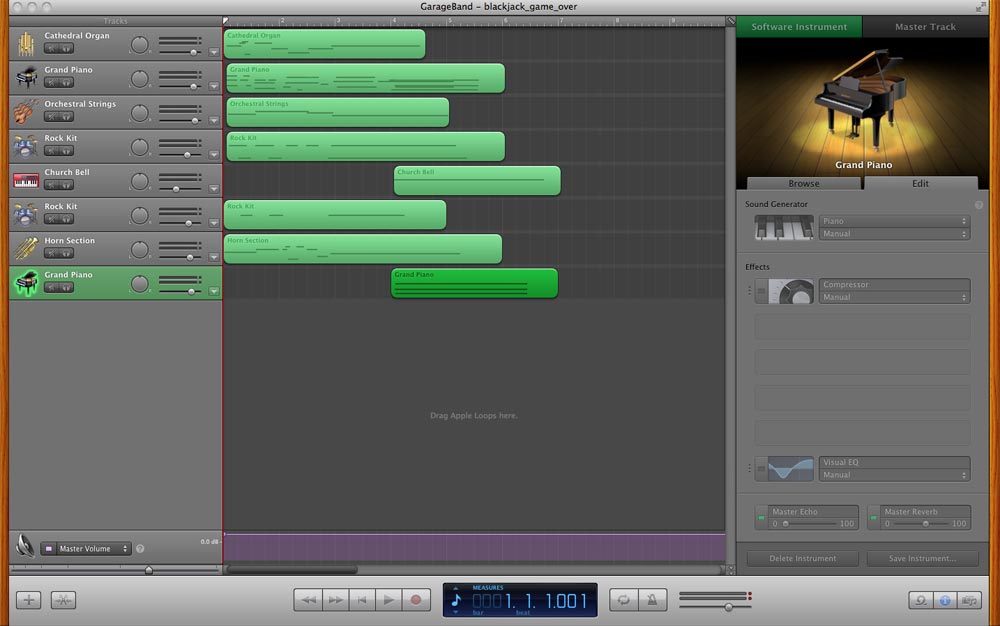Toggle the Metronome button
This screenshot has width=1000, height=626.
652,600
